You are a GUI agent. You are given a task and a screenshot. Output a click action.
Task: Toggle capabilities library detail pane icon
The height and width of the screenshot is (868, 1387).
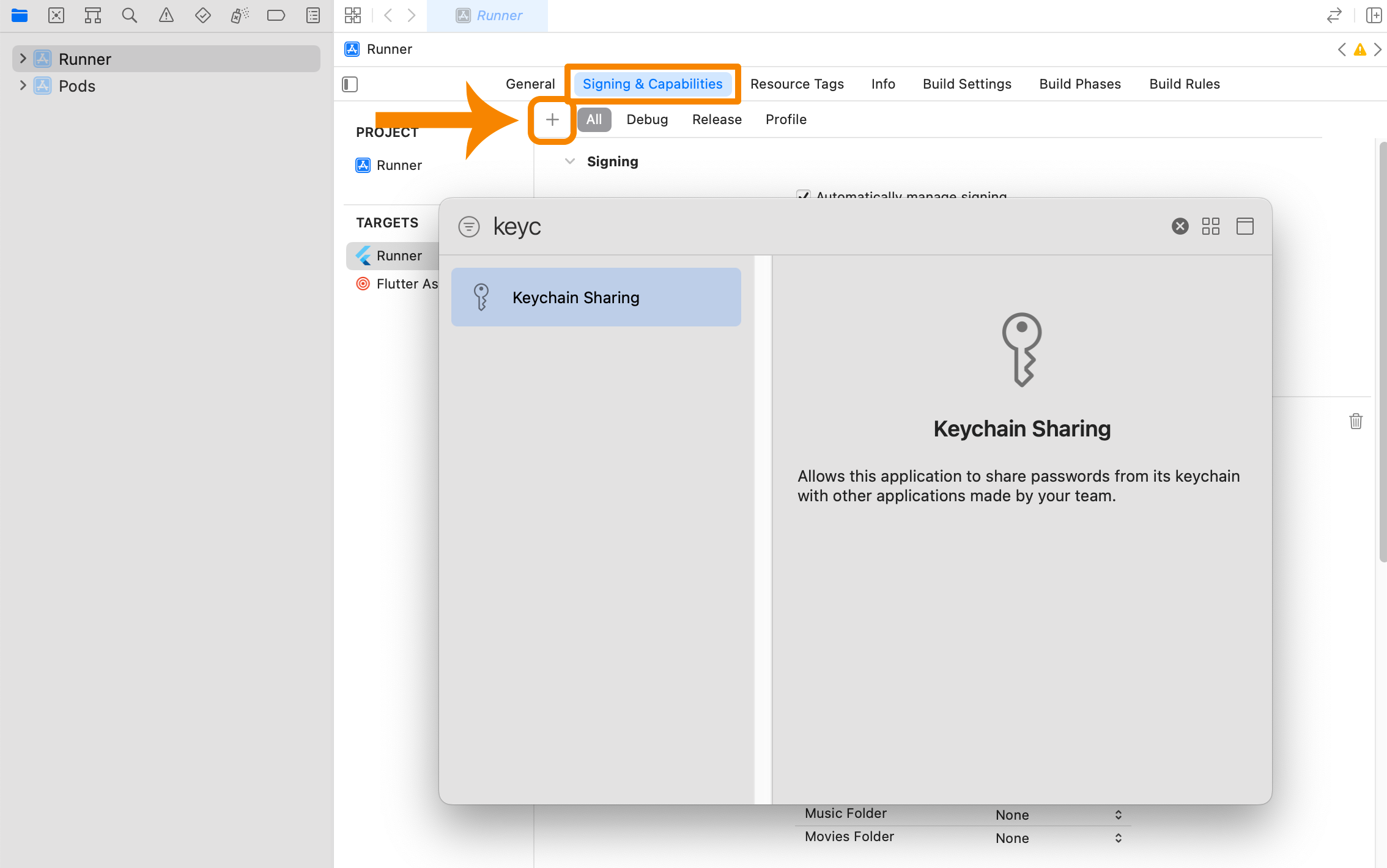(1245, 226)
